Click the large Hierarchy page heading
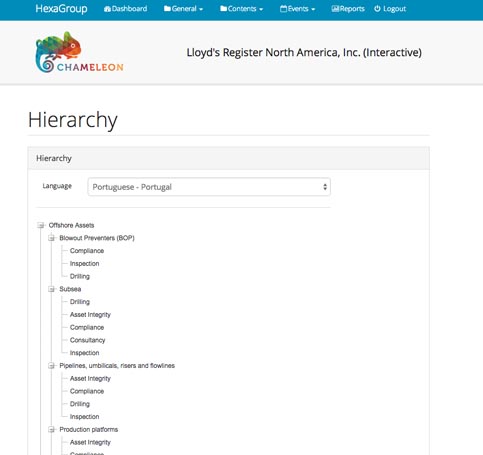The image size is (483, 455). 73,120
